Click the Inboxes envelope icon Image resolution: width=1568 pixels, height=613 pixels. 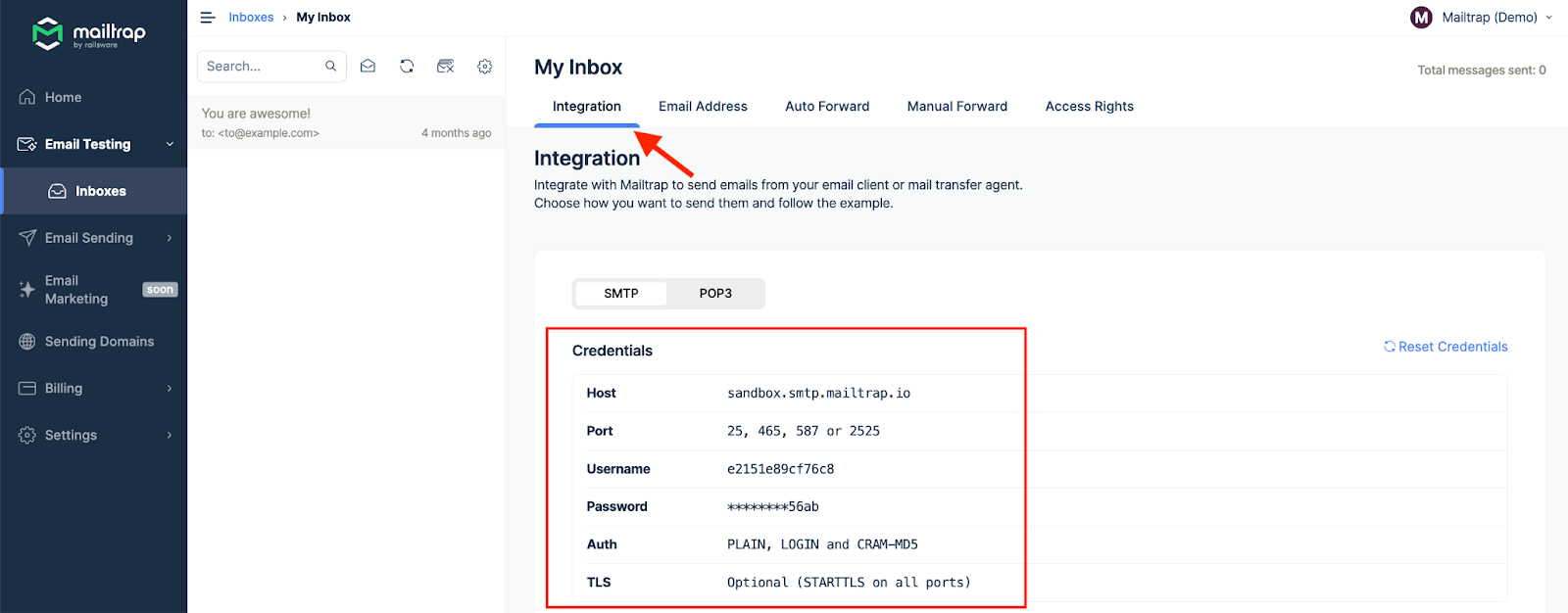58,191
